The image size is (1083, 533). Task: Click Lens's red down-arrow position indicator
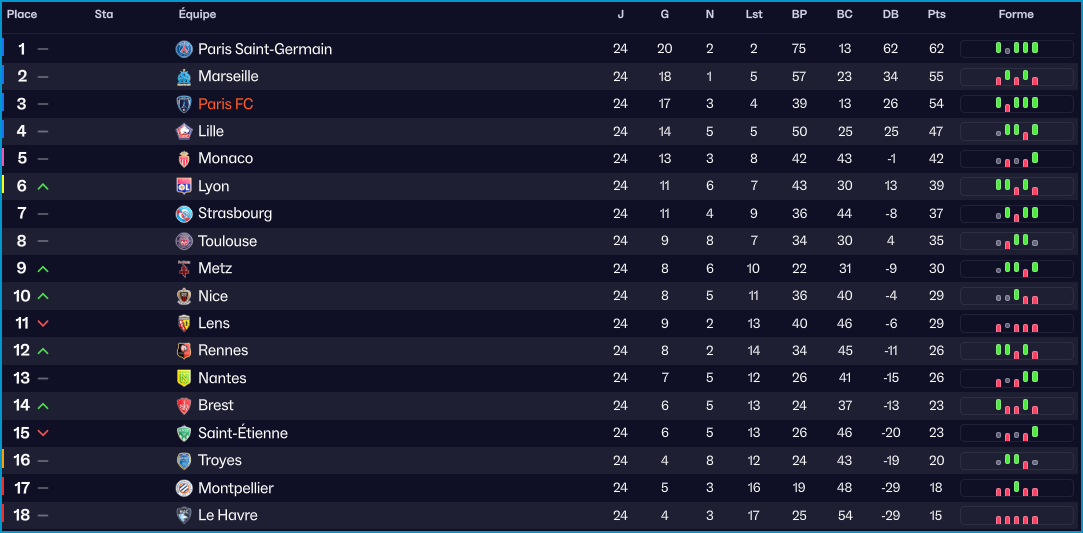[43, 324]
